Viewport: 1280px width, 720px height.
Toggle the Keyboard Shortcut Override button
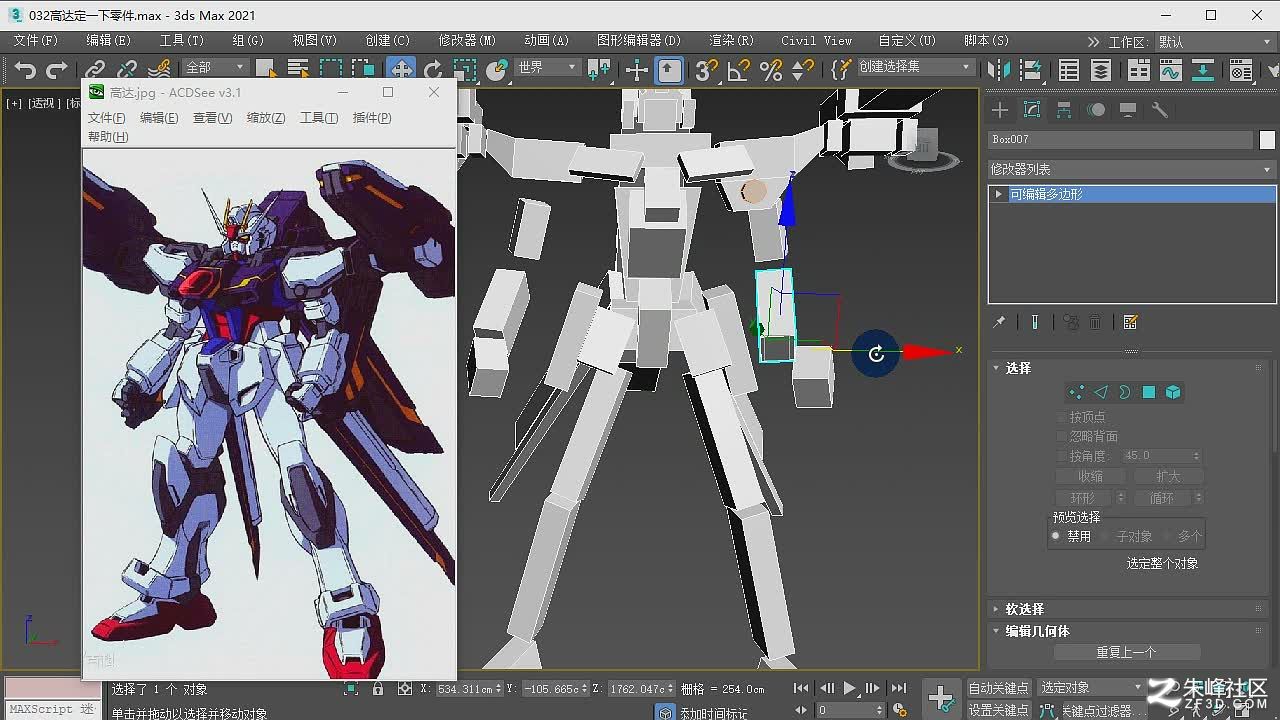pyautogui.click(x=669, y=70)
